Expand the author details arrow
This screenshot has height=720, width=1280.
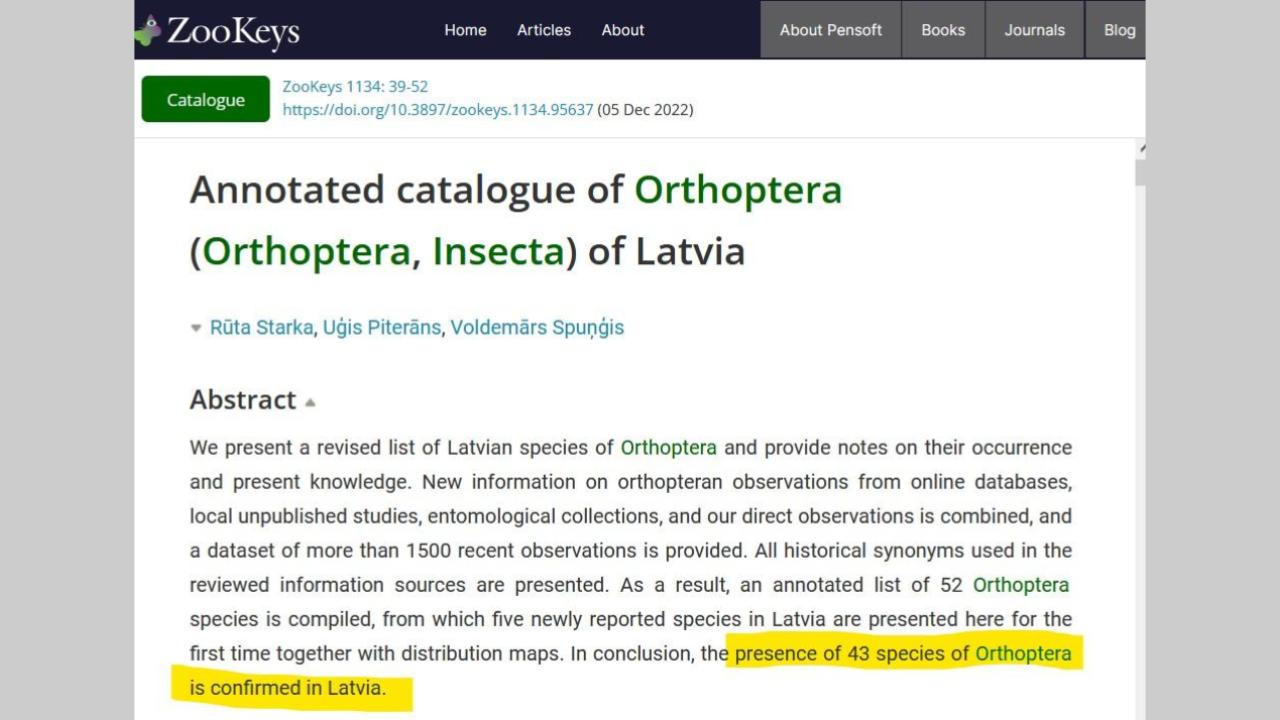(196, 328)
